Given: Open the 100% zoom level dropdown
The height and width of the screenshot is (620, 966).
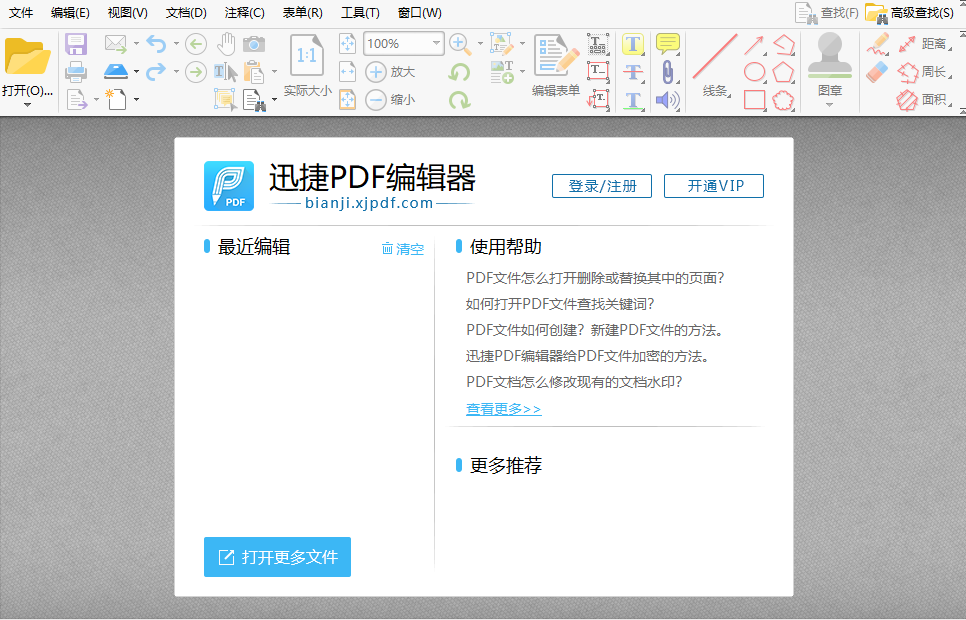Looking at the screenshot, I should click(x=436, y=43).
